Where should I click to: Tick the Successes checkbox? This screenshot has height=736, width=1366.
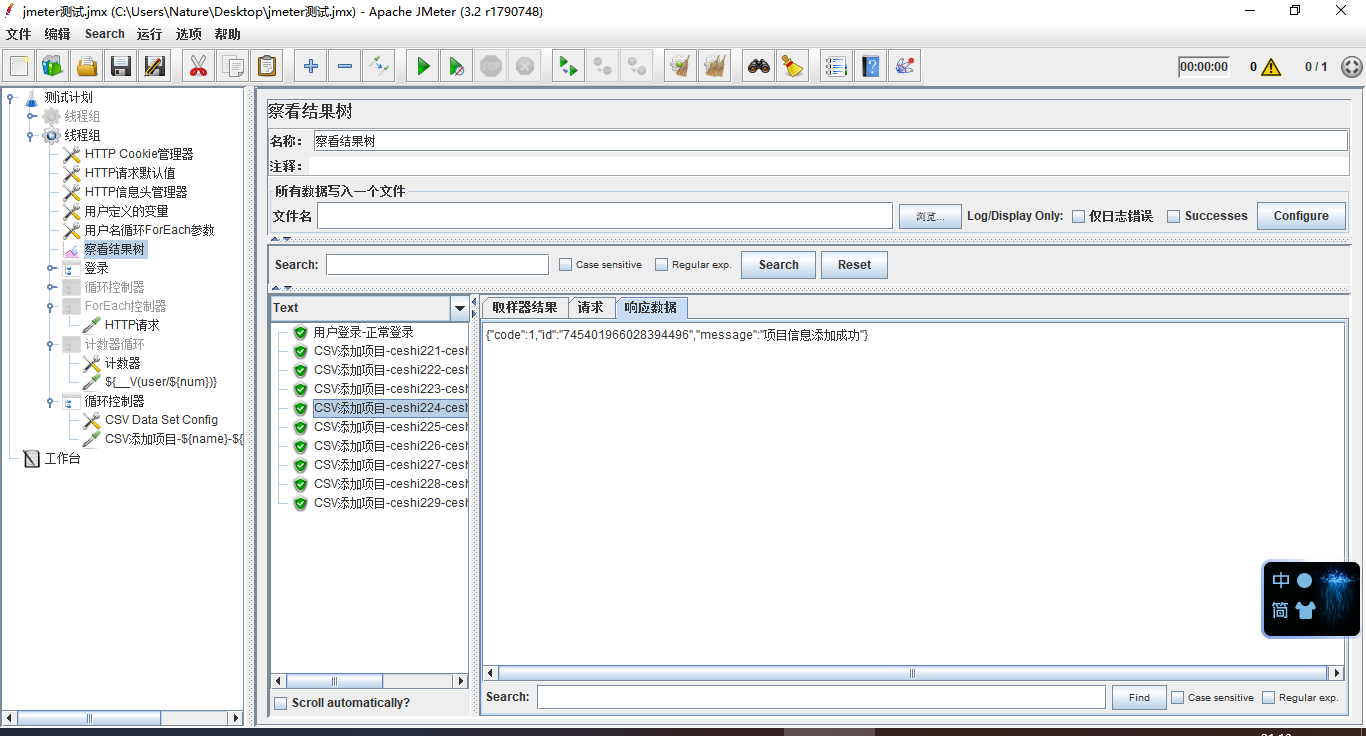(1174, 216)
